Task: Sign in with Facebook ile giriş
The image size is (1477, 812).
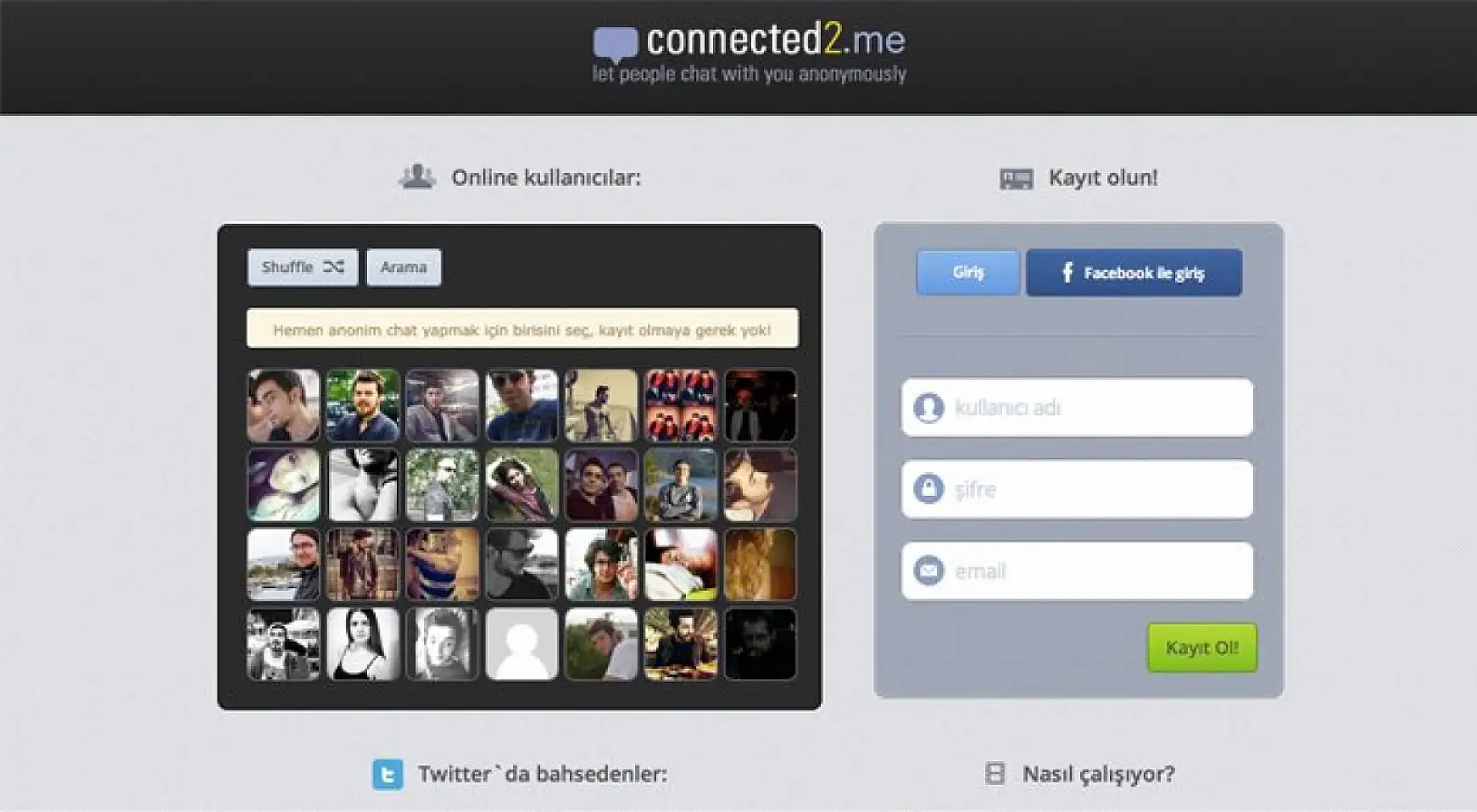Action: point(1134,273)
